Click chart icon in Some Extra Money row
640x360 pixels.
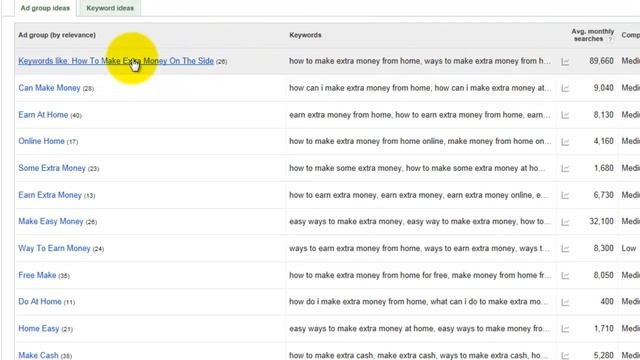565,168
